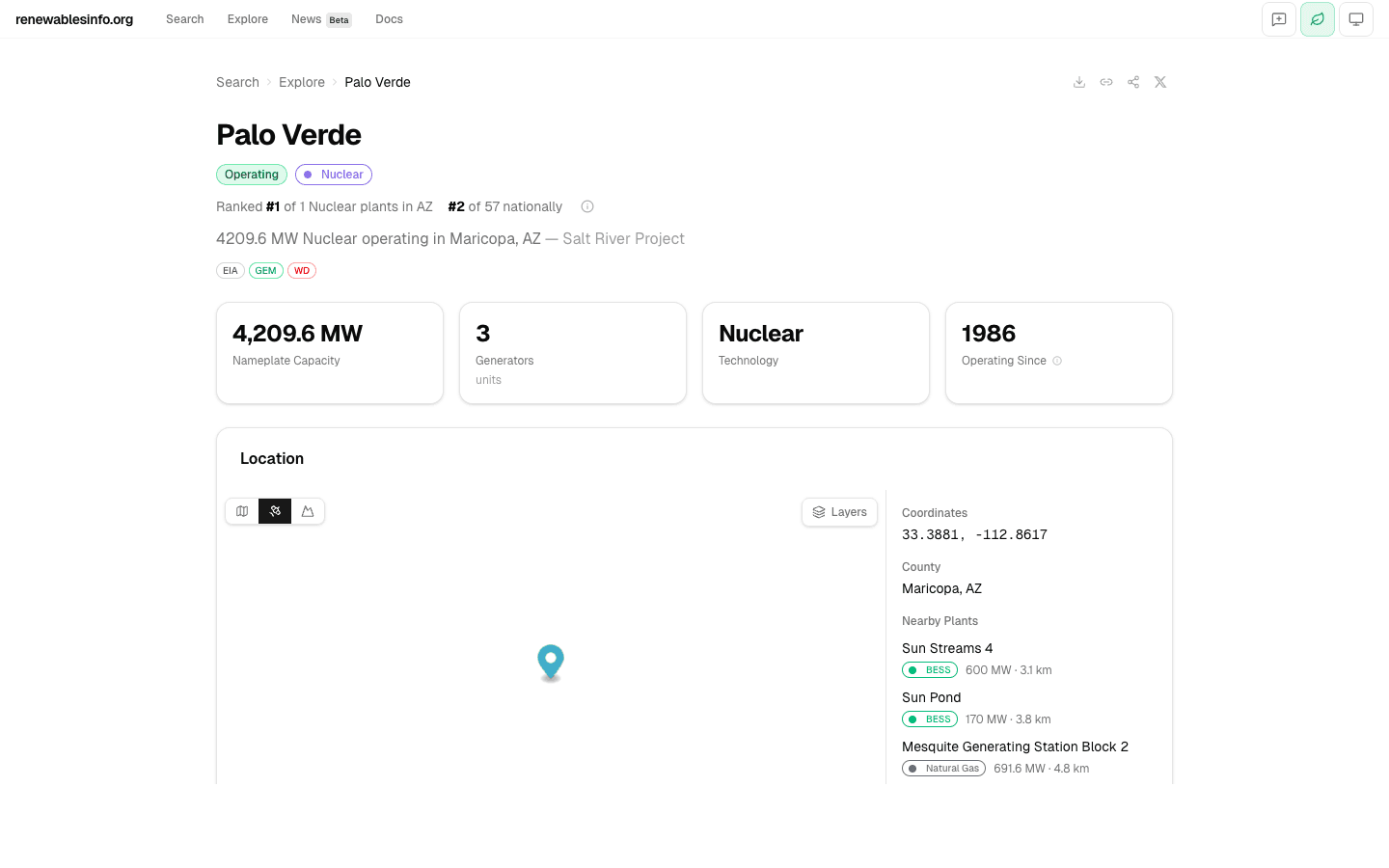
Task: Click the Explore breadcrumb link
Action: [x=302, y=82]
